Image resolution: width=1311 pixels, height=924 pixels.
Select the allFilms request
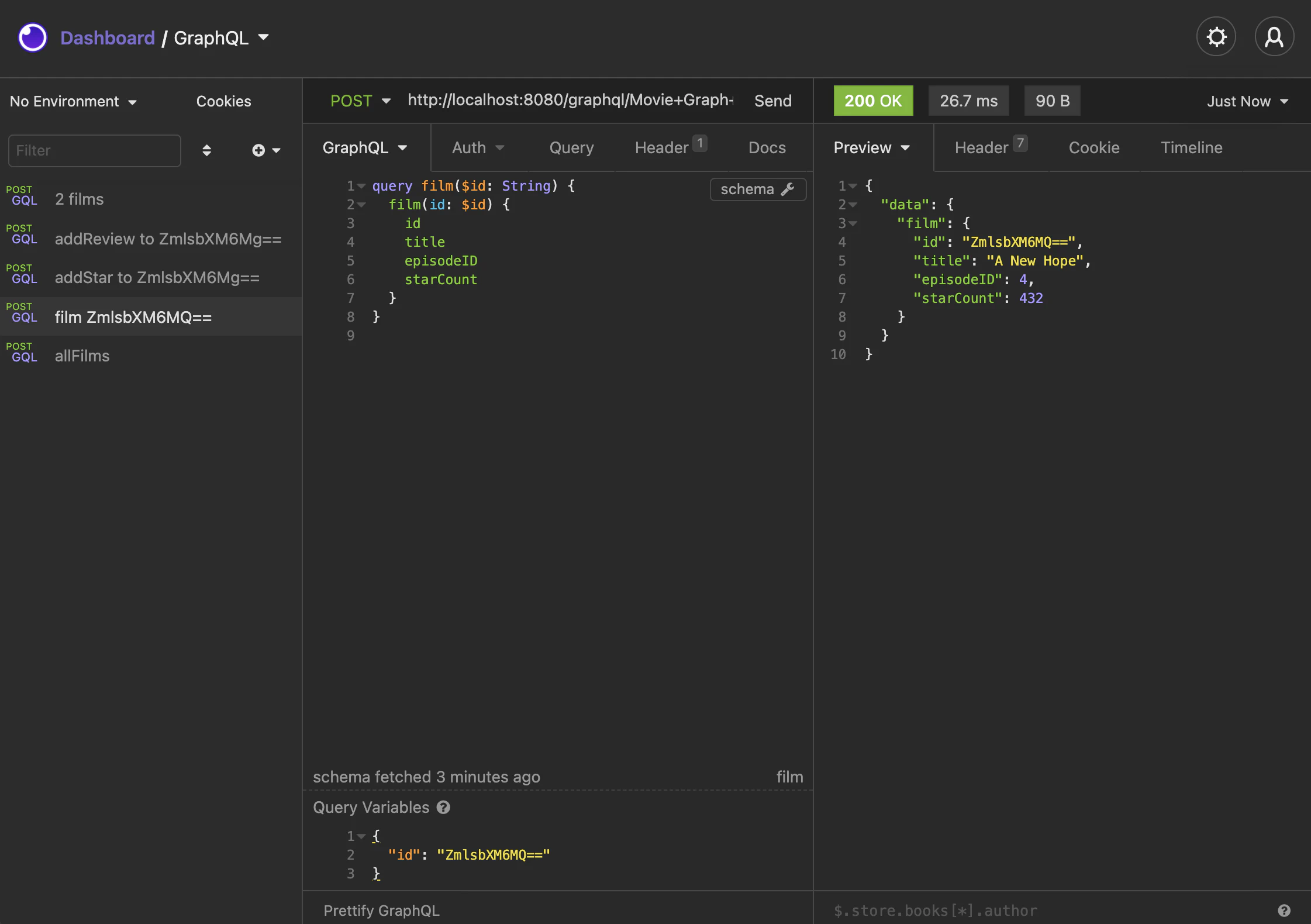pos(82,356)
